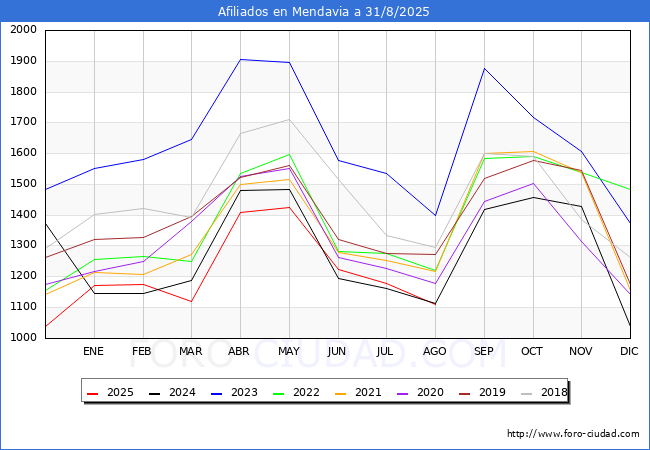The image size is (650, 450).
Task: Click the 1400 y-axis value
Action: point(24,215)
